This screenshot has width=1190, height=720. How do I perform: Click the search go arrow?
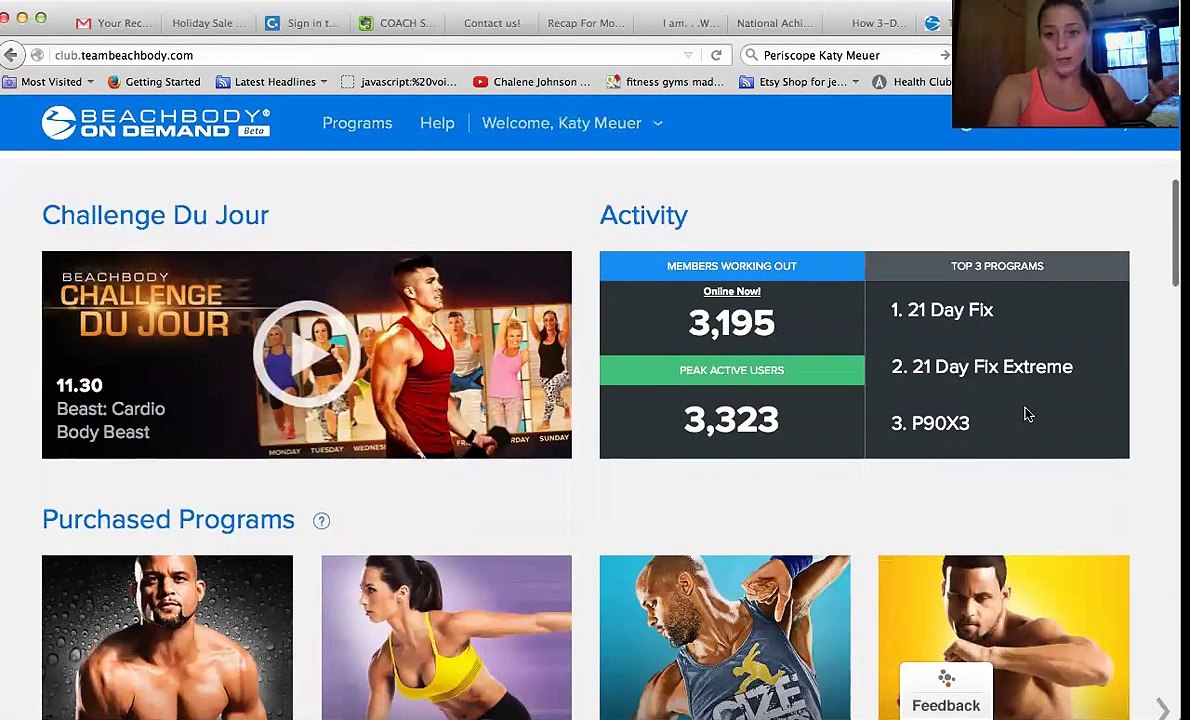tap(944, 55)
